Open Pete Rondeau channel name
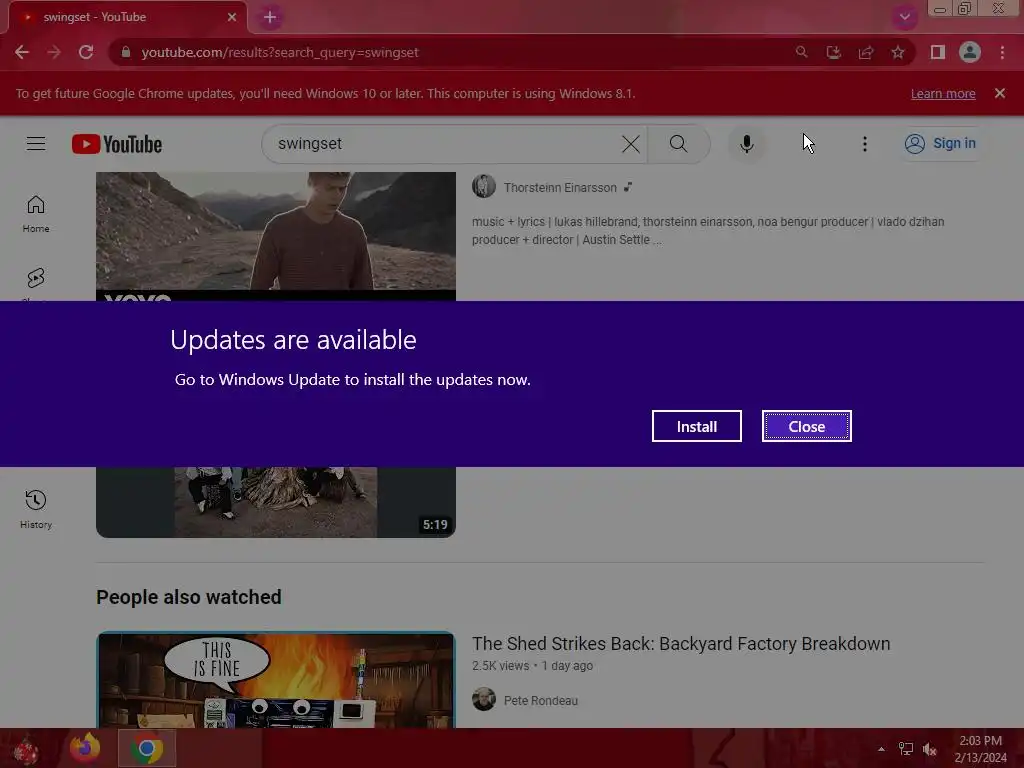Viewport: 1024px width, 768px height. 541,700
